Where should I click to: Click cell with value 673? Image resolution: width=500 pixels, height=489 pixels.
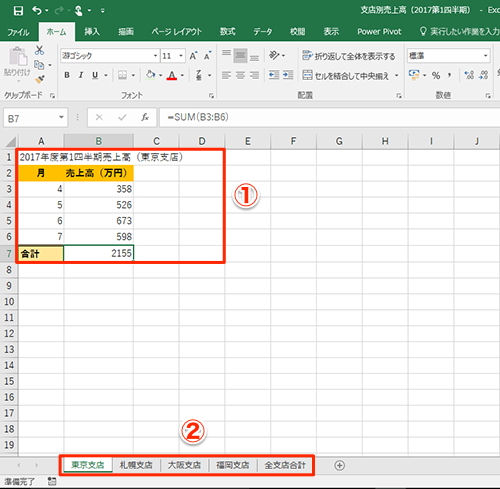(99, 221)
